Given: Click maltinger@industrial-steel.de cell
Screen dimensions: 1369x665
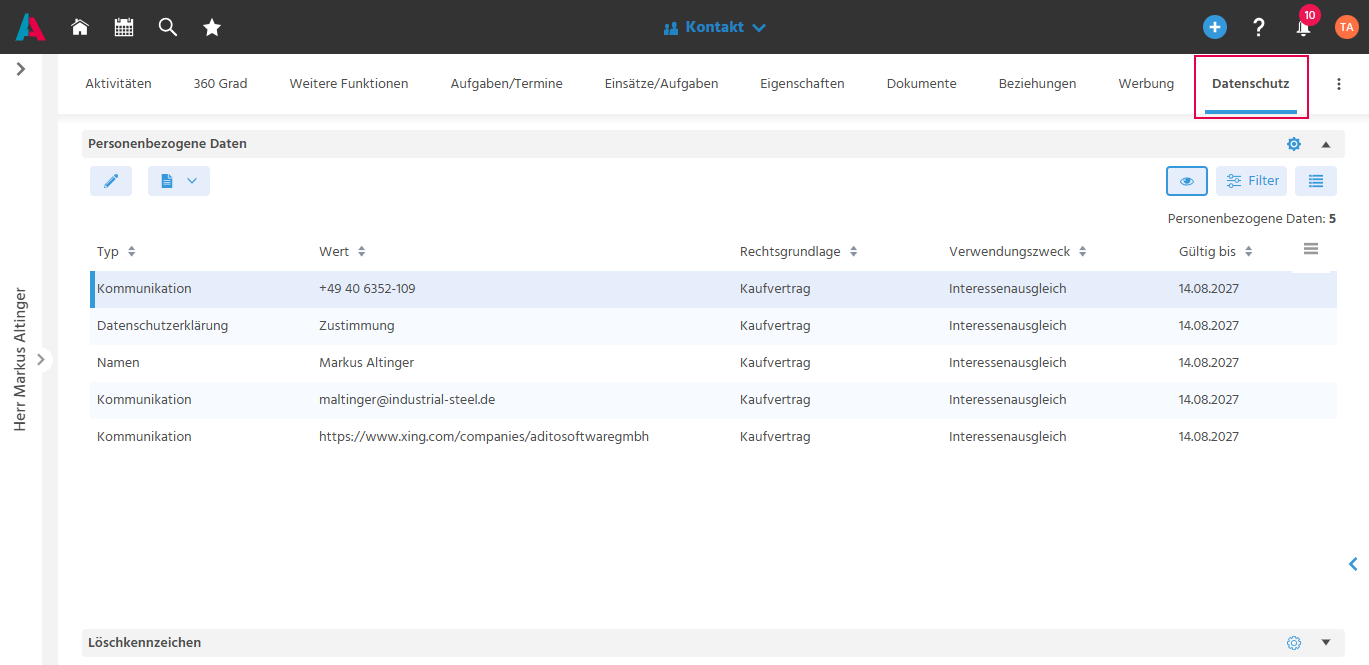Looking at the screenshot, I should tap(407, 400).
